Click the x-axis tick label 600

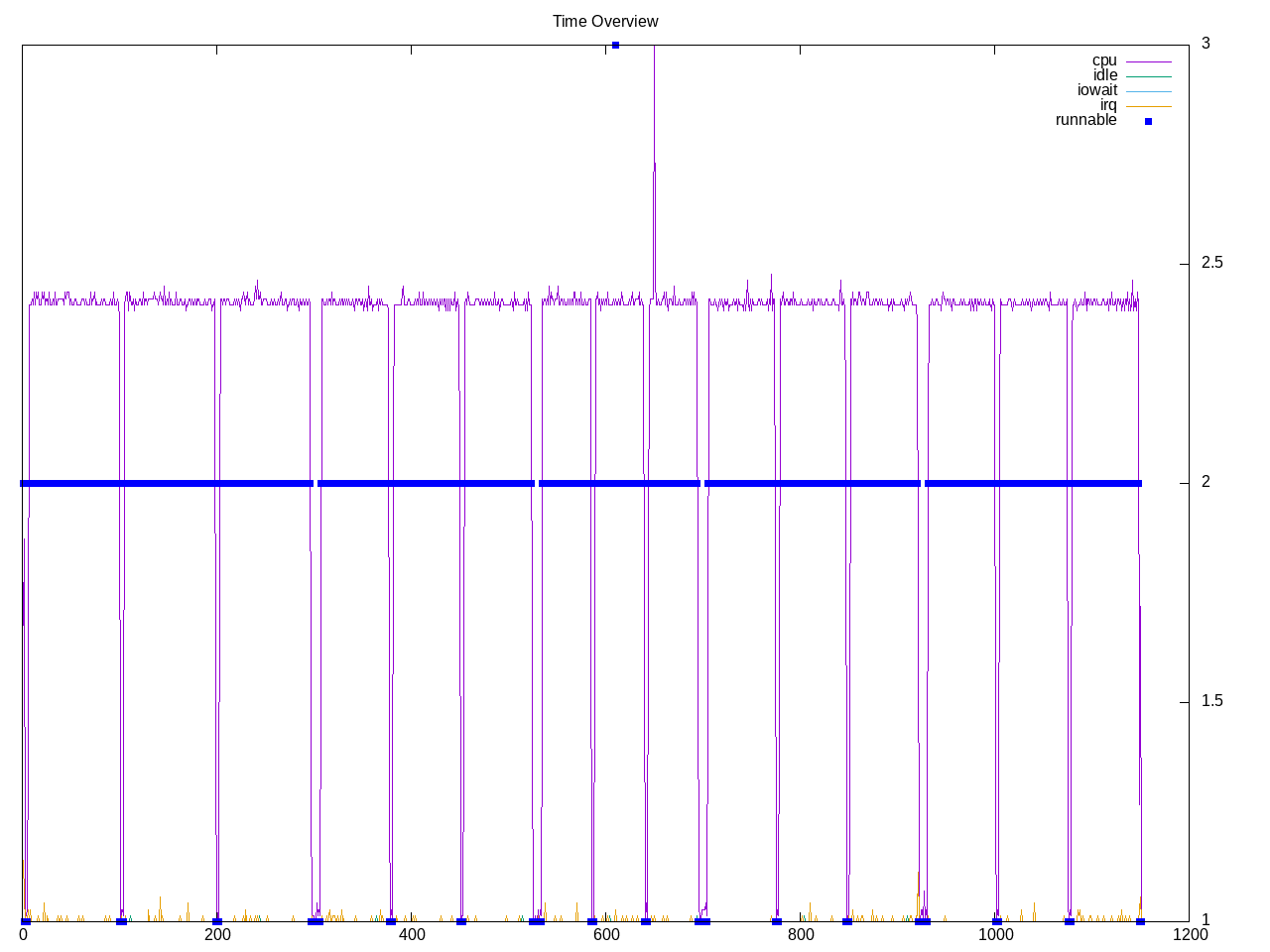(x=605, y=935)
